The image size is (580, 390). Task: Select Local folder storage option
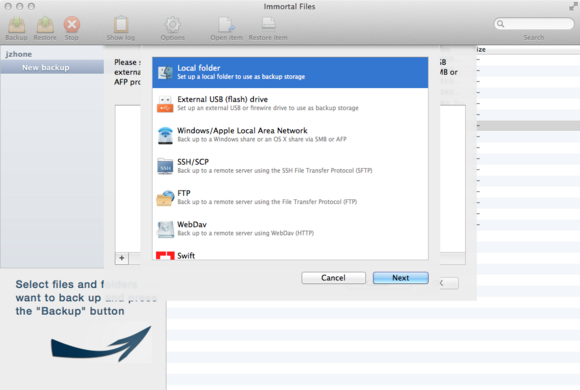click(x=290, y=73)
